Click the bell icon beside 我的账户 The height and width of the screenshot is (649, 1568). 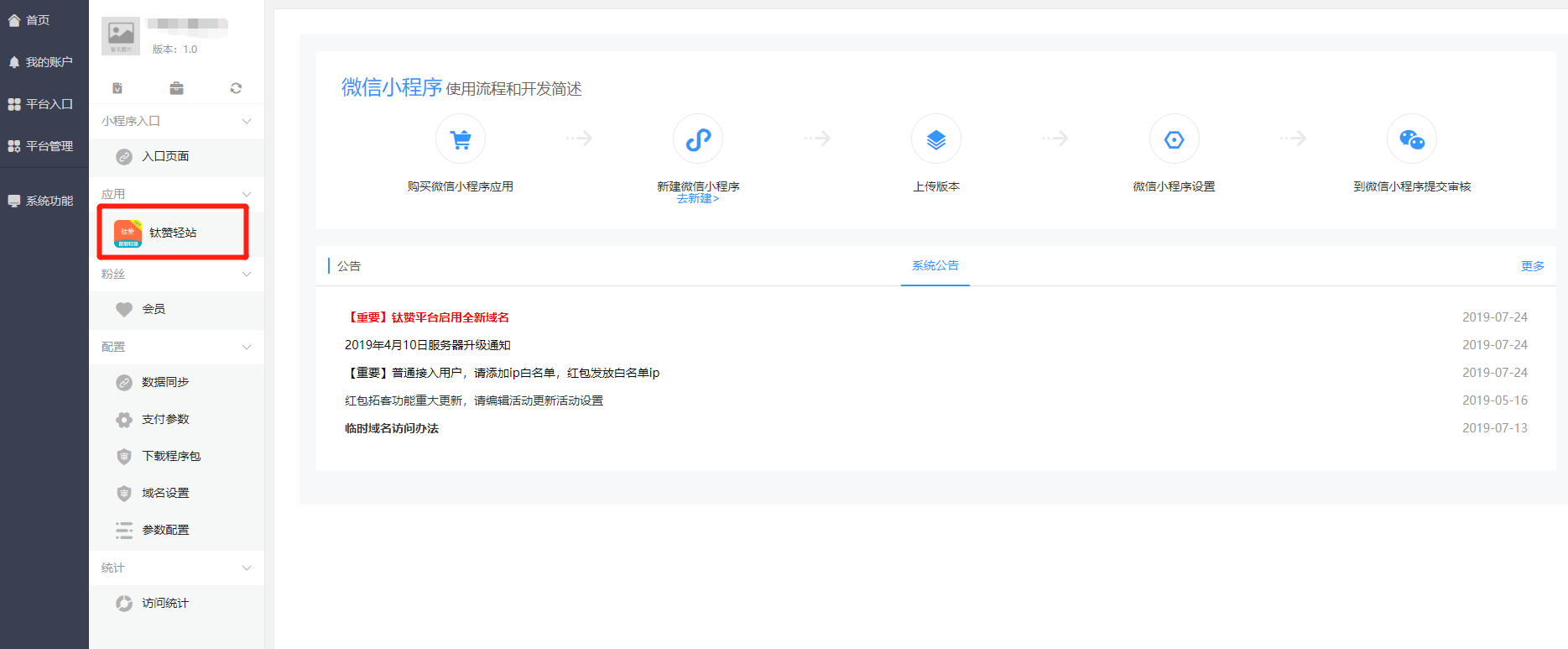14,62
